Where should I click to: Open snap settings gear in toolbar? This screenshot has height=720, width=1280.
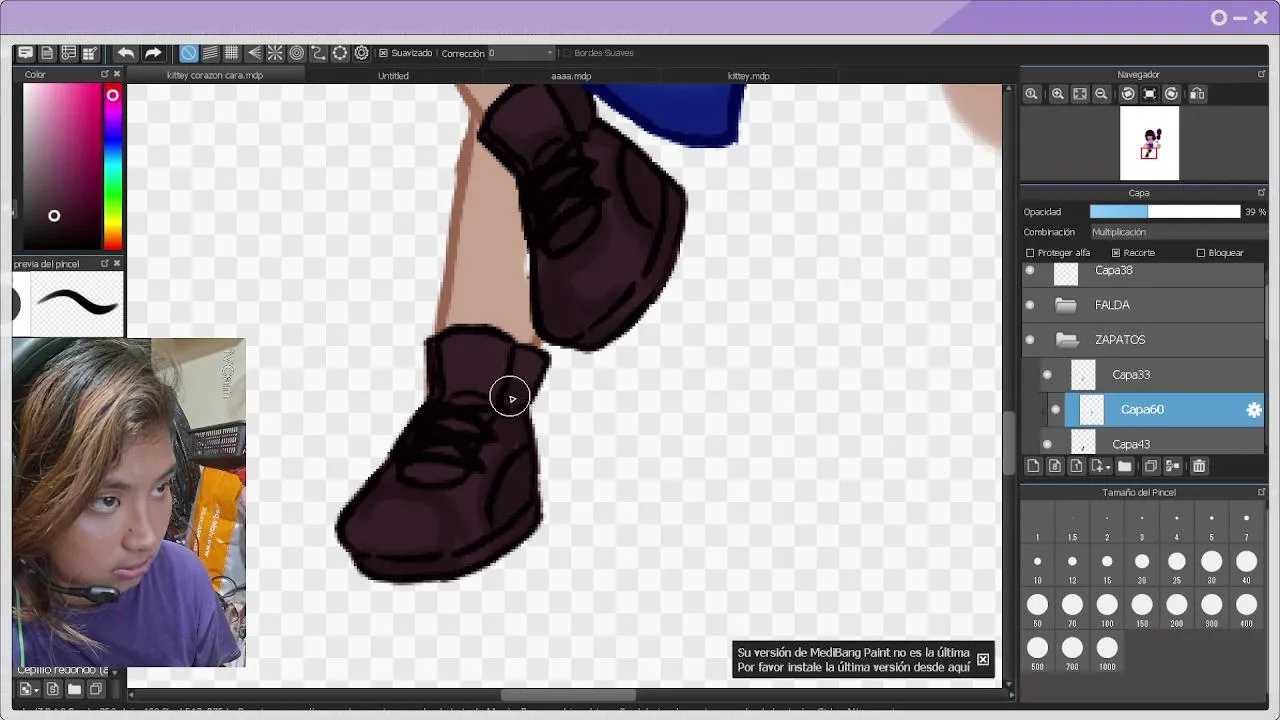point(362,53)
